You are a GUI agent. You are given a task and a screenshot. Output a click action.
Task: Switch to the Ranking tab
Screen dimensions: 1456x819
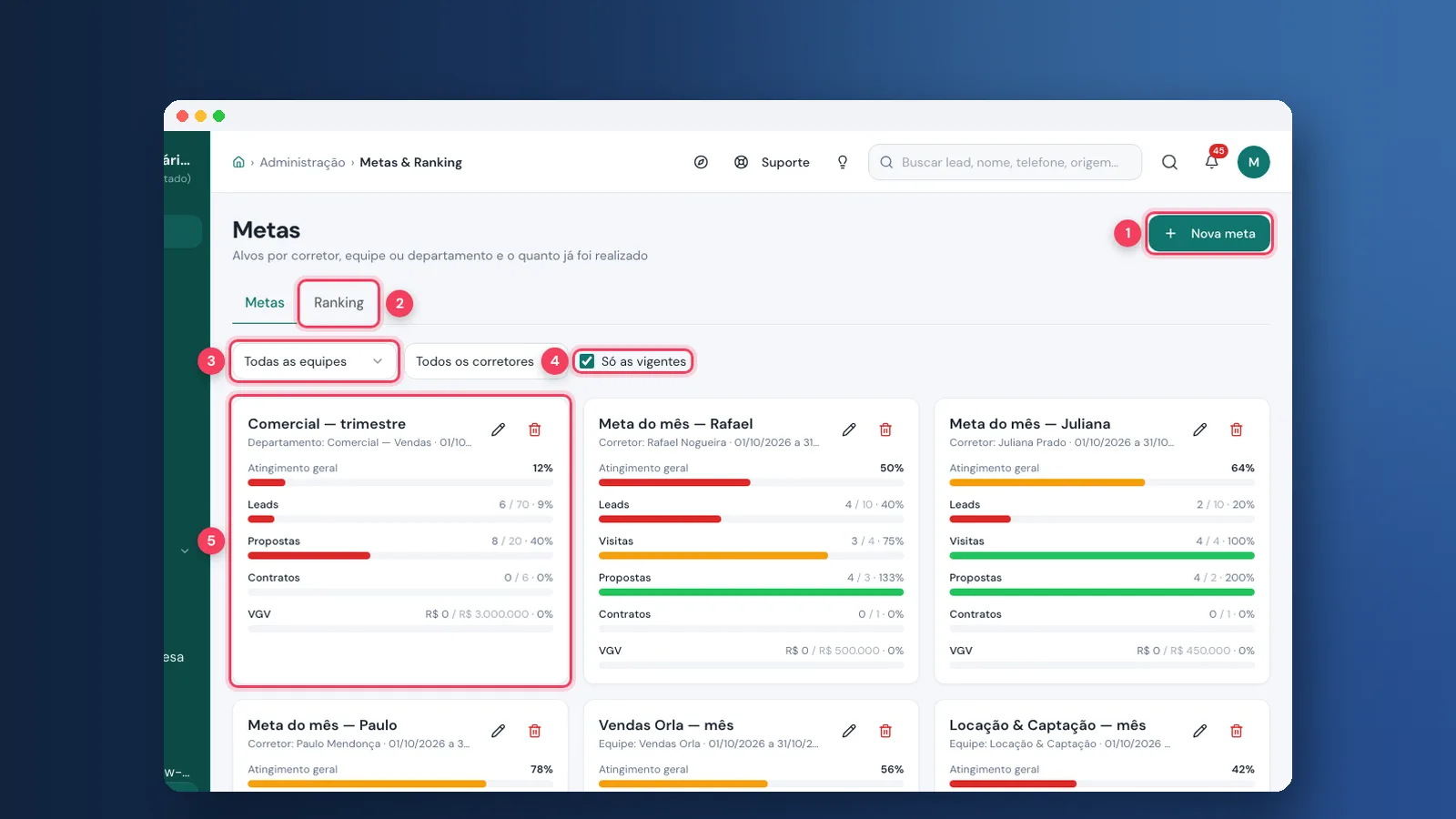pos(339,303)
